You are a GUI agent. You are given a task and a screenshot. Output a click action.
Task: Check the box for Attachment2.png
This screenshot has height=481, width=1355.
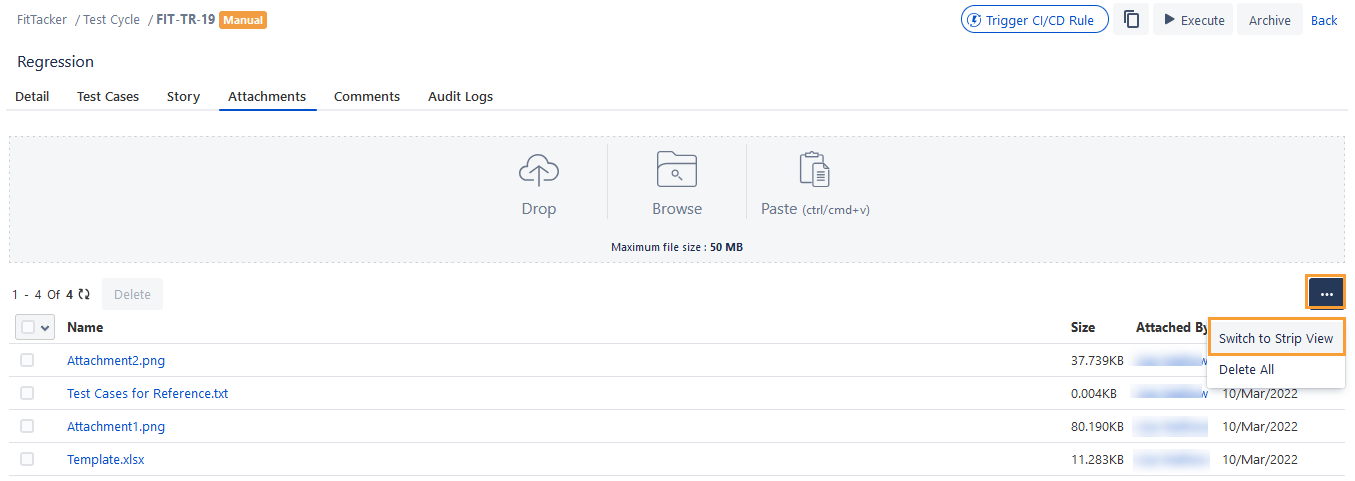coord(27,360)
